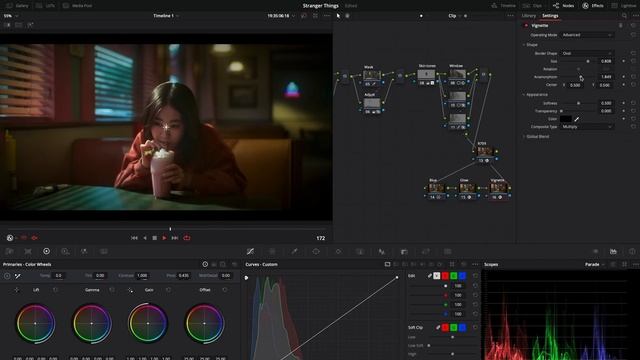The height and width of the screenshot is (360, 640).
Task: Stop playback
Action: pos(154,238)
